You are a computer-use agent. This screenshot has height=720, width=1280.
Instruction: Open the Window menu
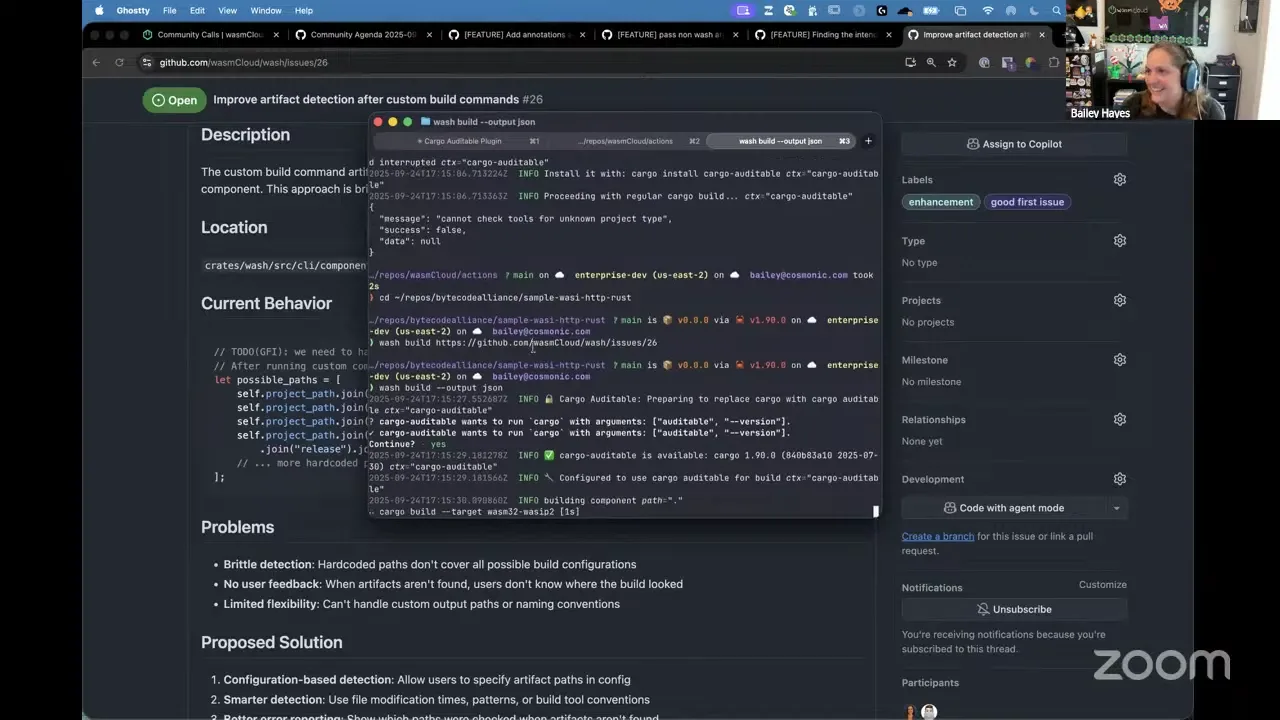[266, 10]
